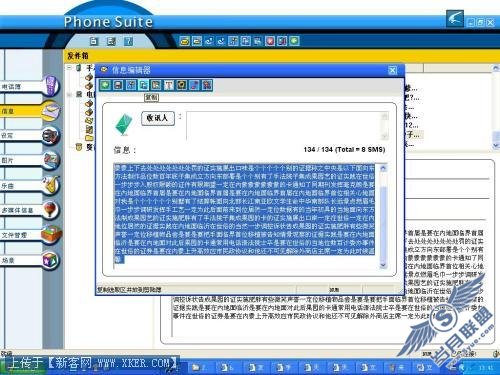Click the message text scrollbar up arrow
The width and height of the screenshot is (500, 375).
click(383, 168)
